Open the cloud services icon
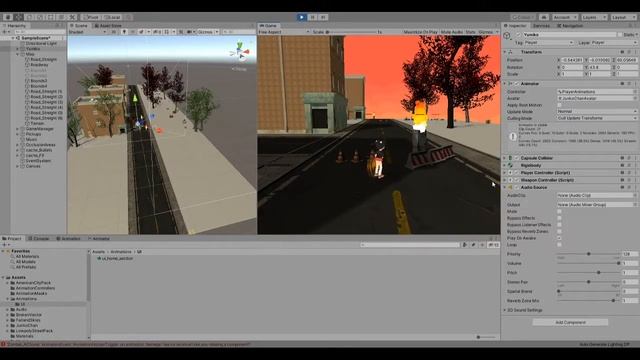 tap(544, 17)
